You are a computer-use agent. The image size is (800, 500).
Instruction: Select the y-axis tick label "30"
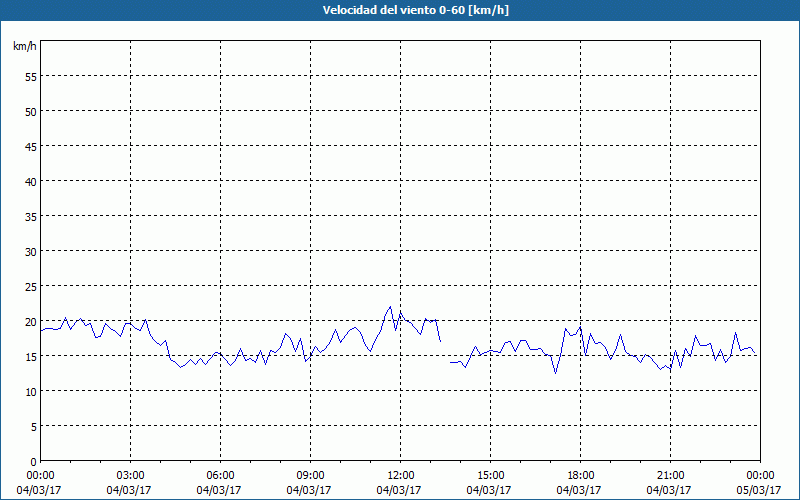click(x=31, y=252)
